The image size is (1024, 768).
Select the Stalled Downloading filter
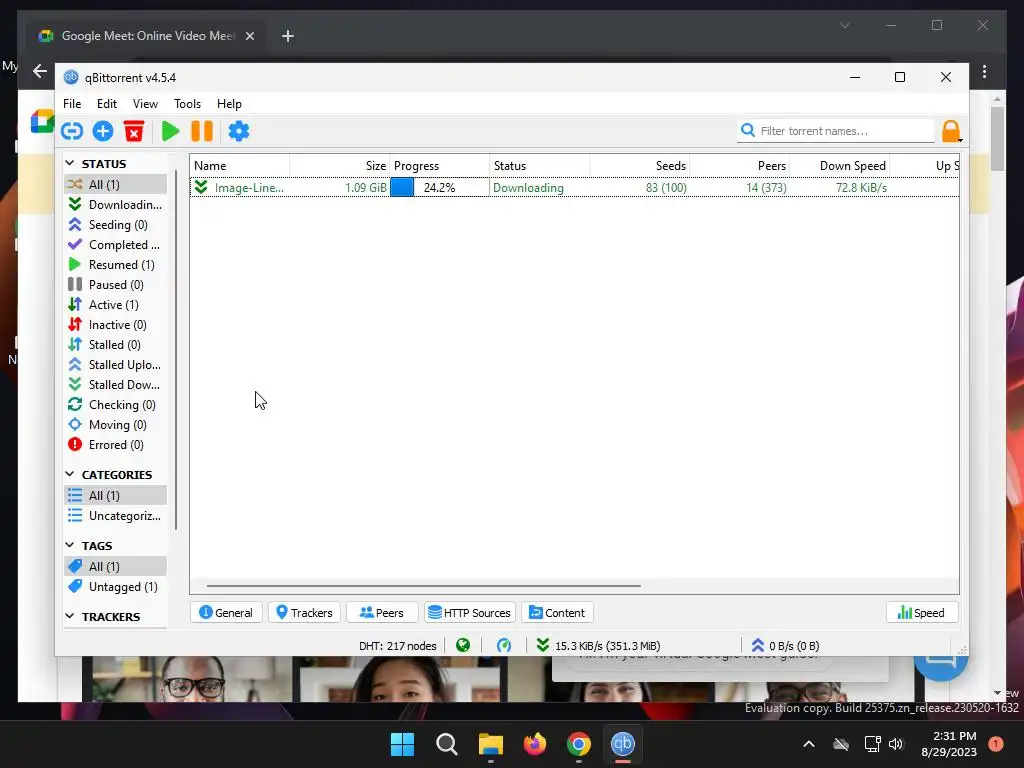click(x=116, y=385)
